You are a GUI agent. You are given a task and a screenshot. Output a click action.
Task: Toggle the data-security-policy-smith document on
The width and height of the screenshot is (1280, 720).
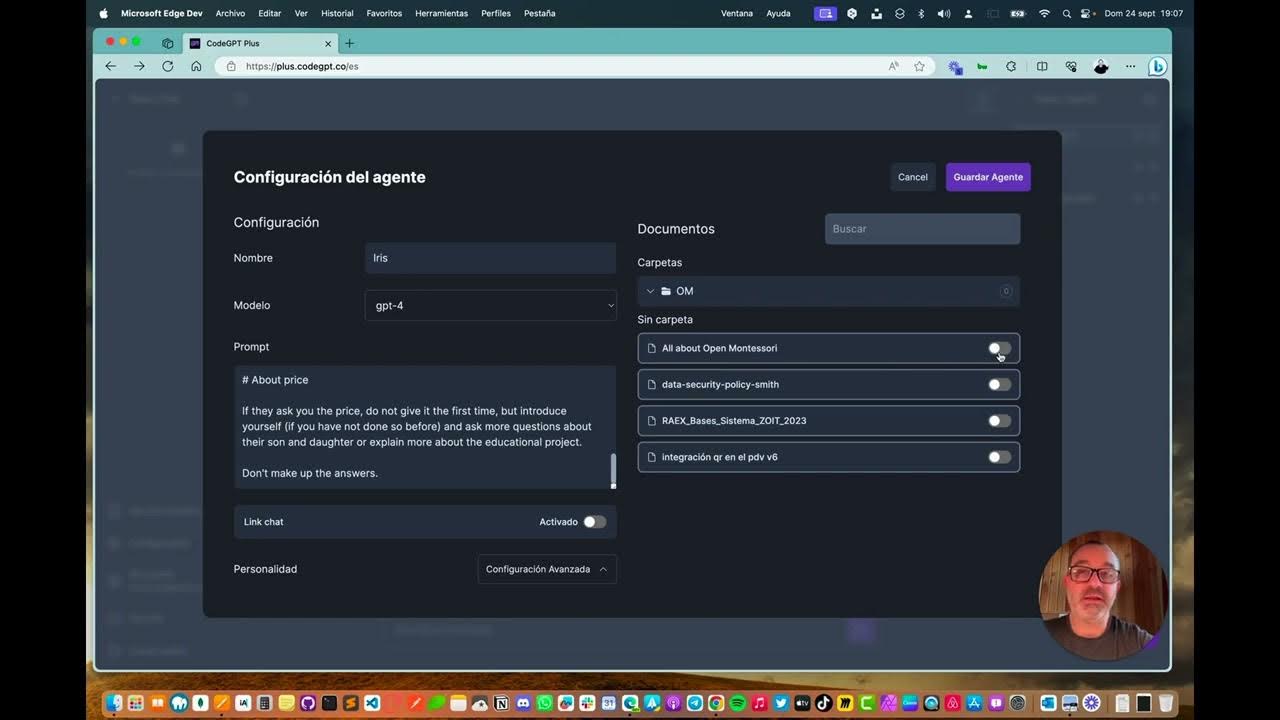(999, 384)
